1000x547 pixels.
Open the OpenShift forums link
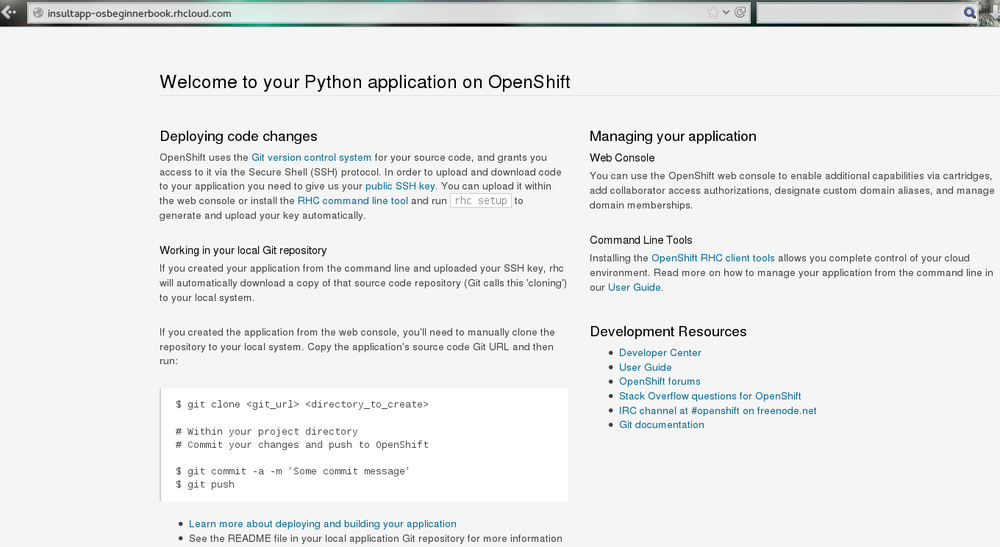tap(659, 381)
